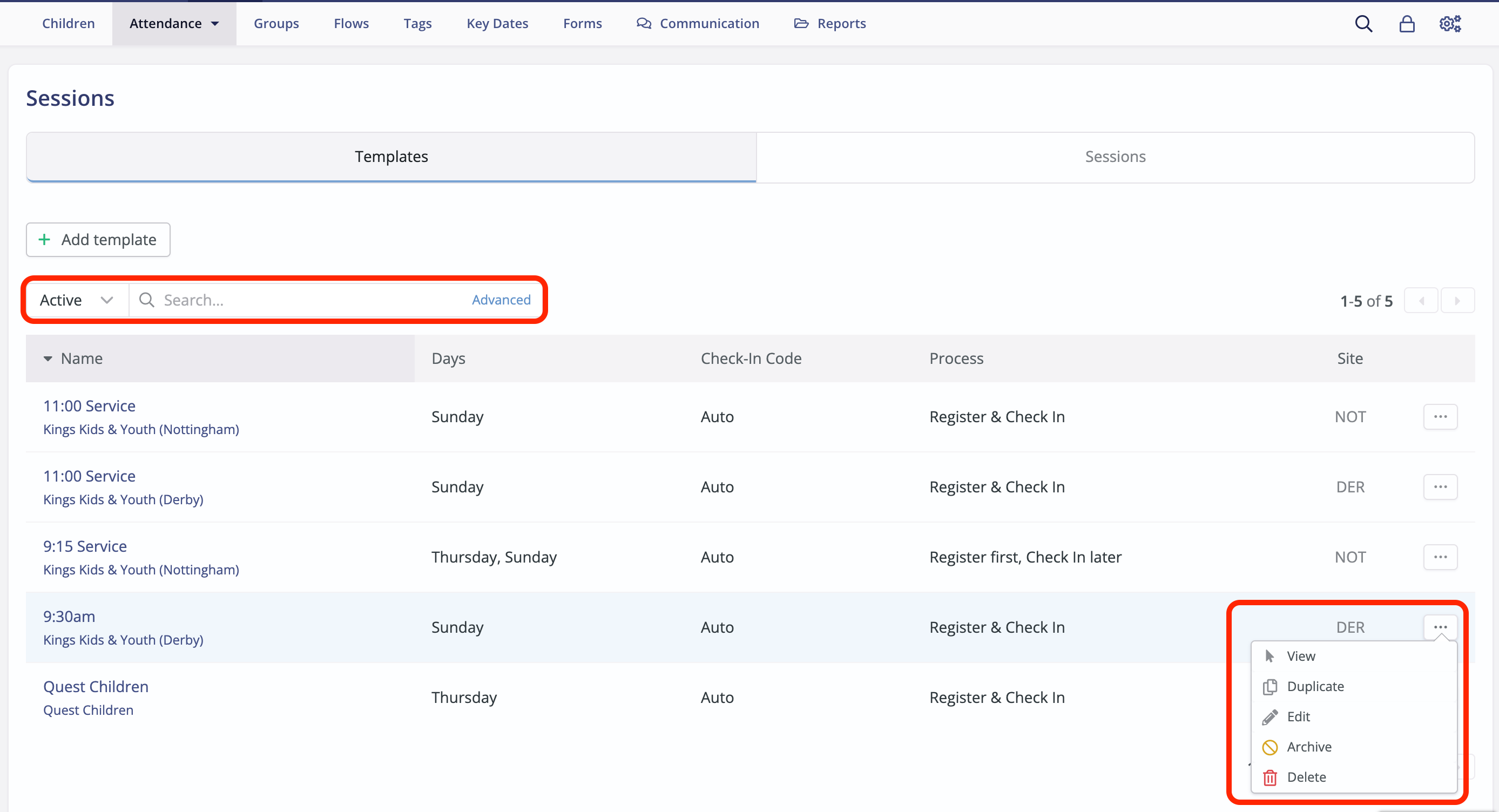Open actions menu for 9:15 Service row
This screenshot has height=812, width=1499.
(1440, 557)
